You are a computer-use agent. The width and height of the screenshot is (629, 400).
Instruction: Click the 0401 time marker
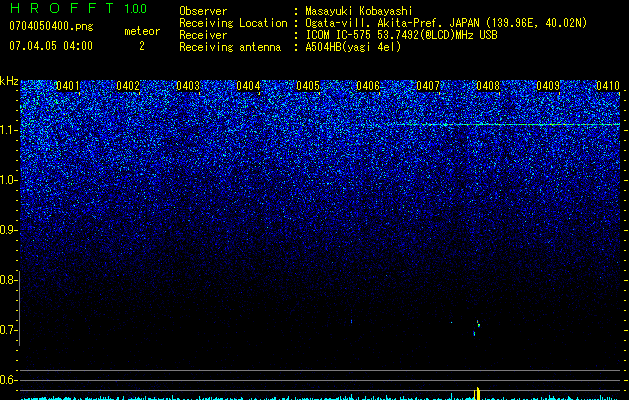[67, 86]
